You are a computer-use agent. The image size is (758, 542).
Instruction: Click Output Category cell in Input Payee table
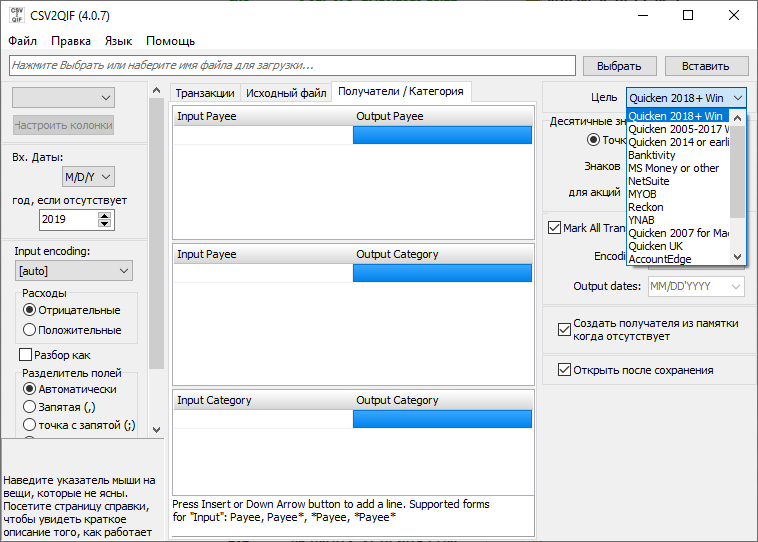[442, 273]
